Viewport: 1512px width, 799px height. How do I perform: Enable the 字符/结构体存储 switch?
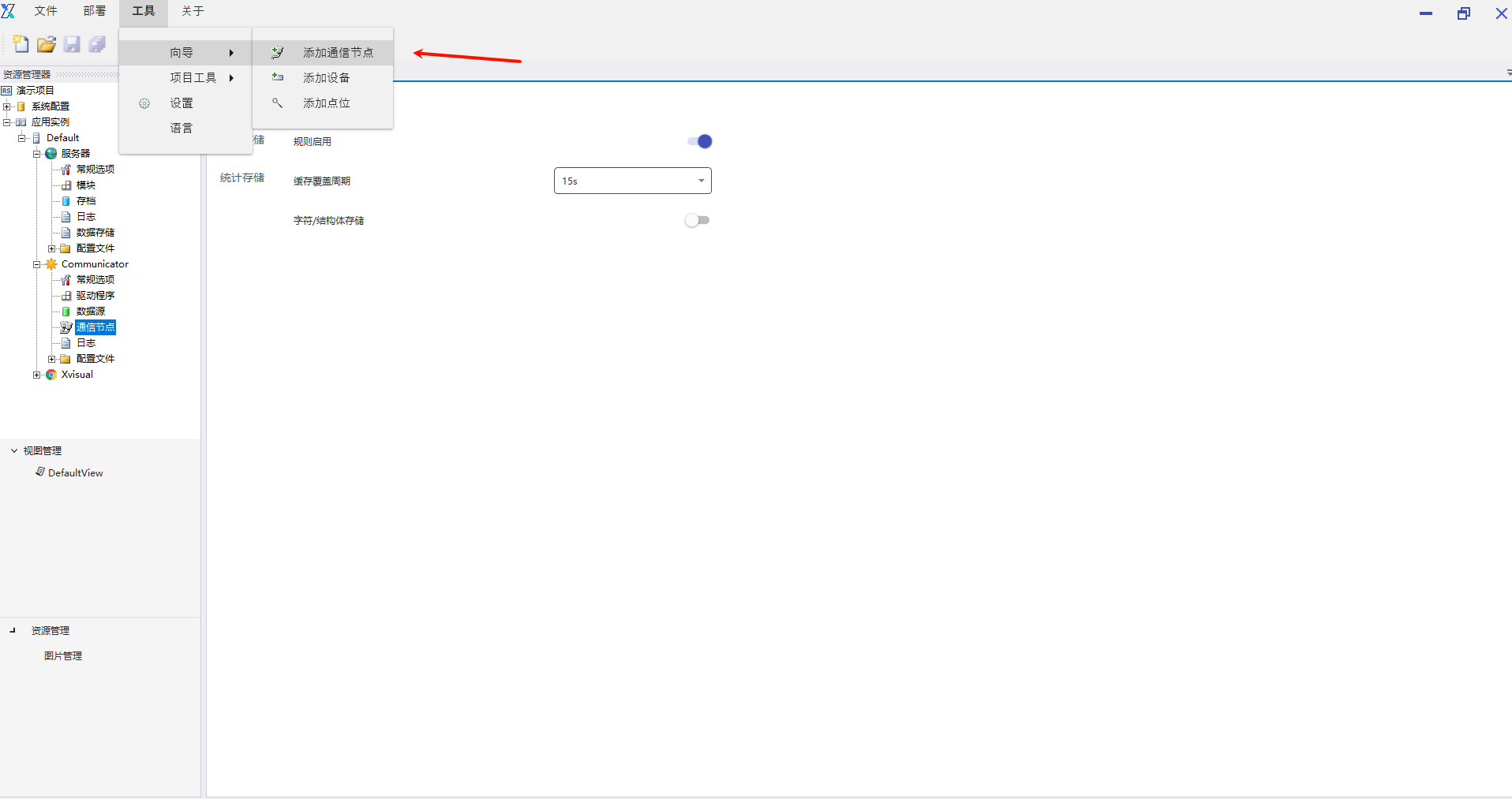[698, 220]
